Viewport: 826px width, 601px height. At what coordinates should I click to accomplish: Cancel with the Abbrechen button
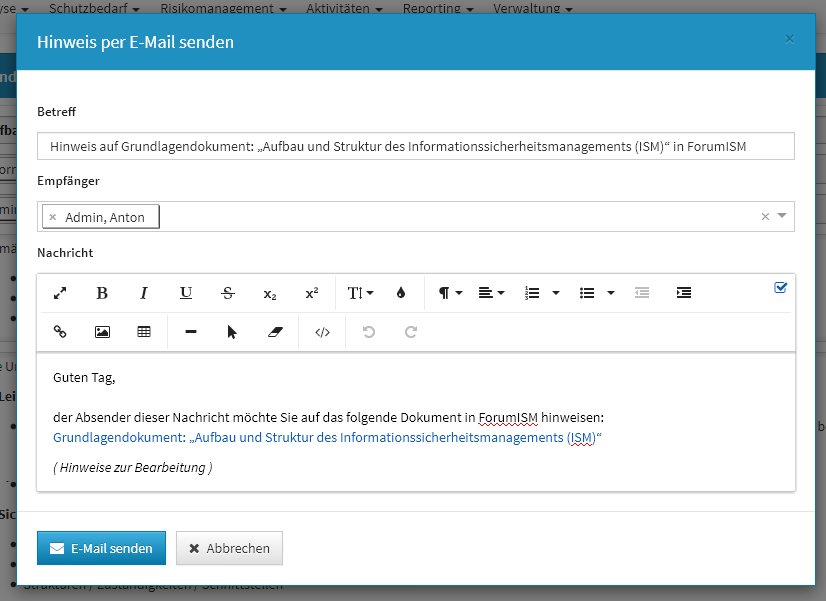click(x=229, y=548)
